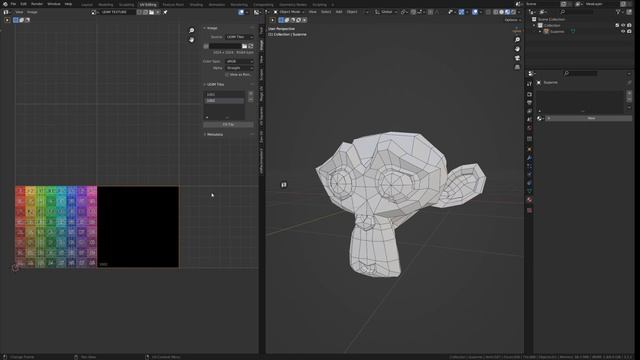
Task: Enable X-ray toggle in viewport header
Action: click(x=489, y=12)
